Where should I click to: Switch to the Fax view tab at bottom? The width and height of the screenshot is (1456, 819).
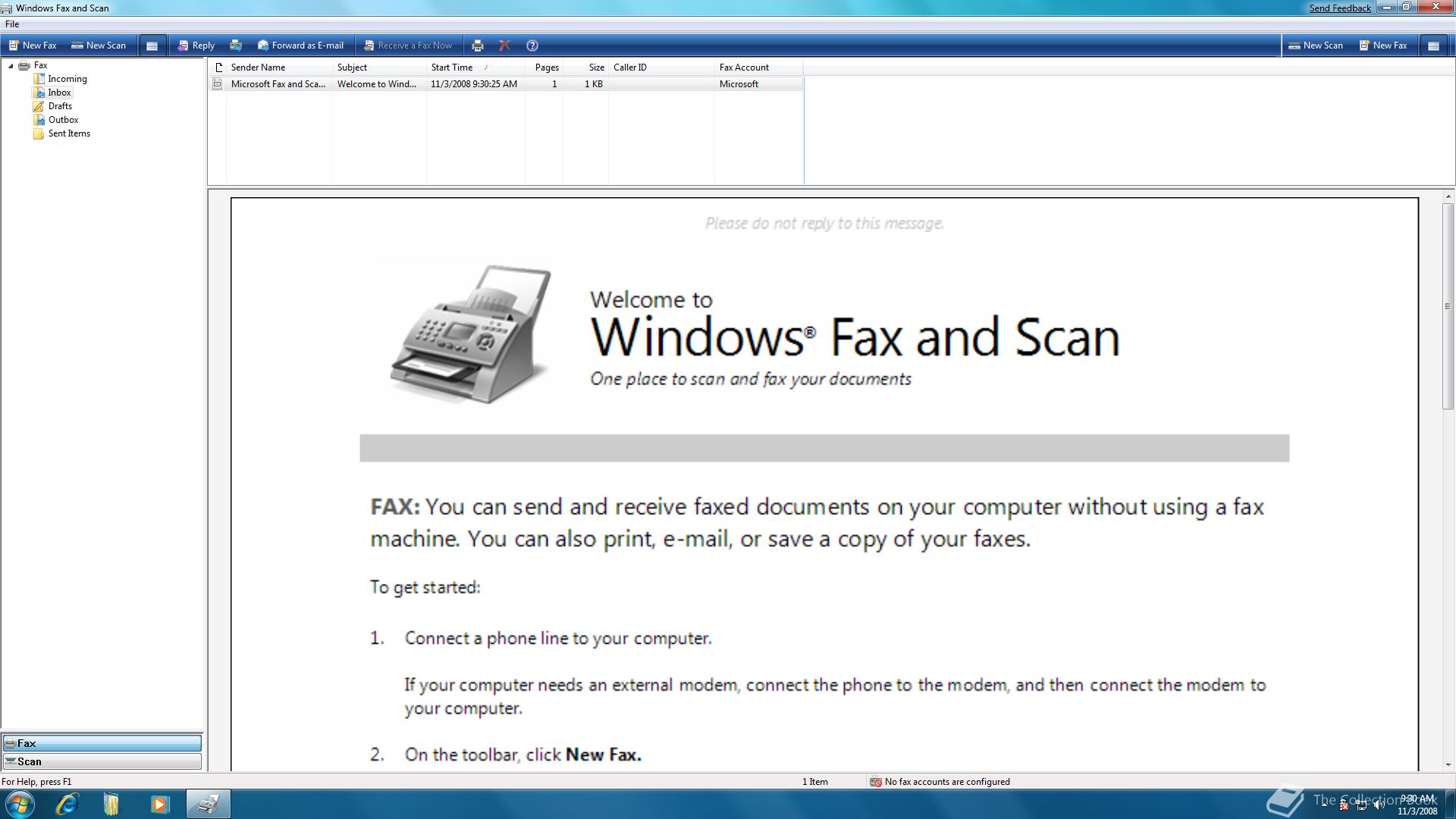(102, 743)
